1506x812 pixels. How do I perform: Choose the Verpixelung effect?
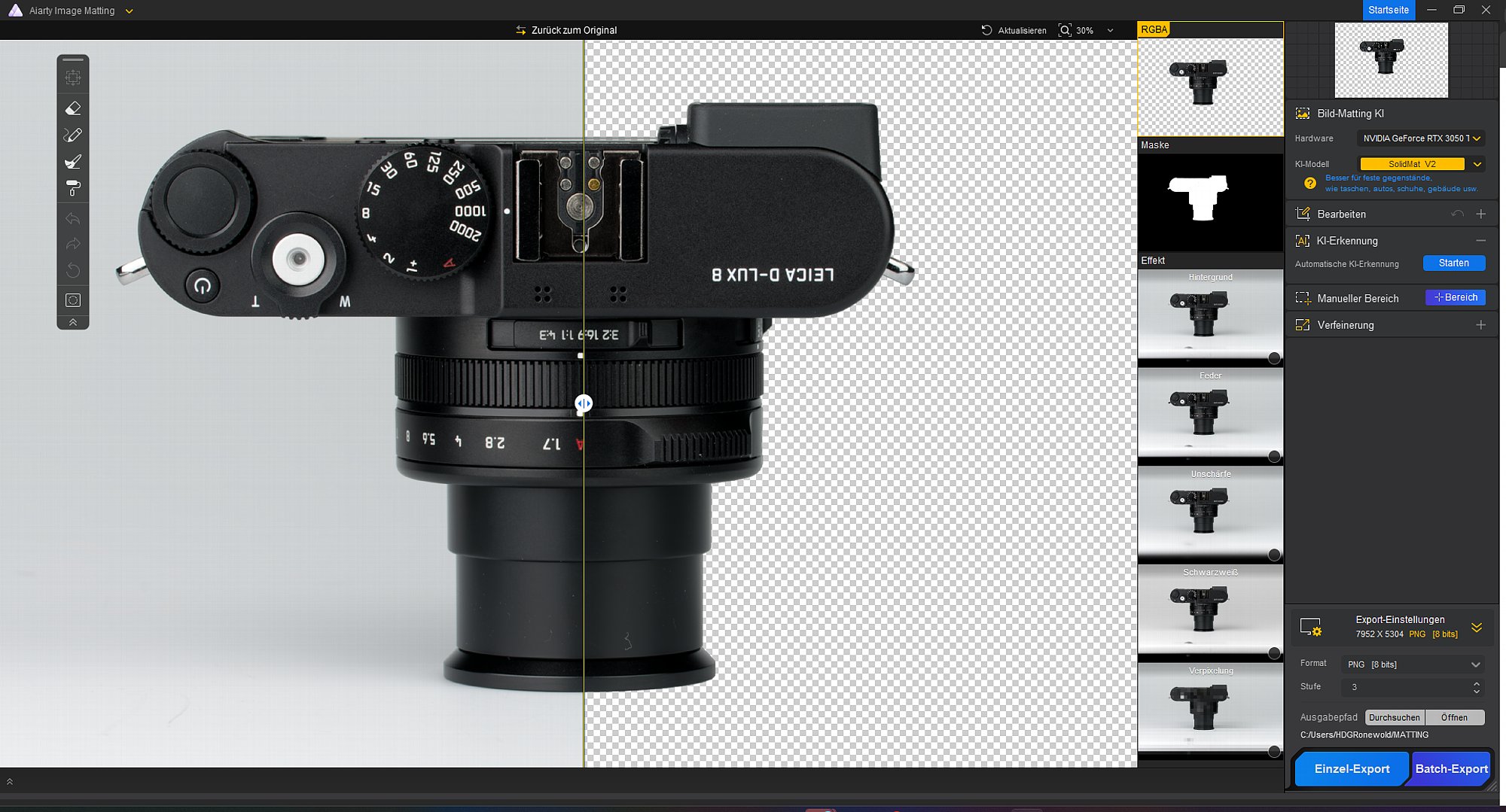pos(1210,710)
